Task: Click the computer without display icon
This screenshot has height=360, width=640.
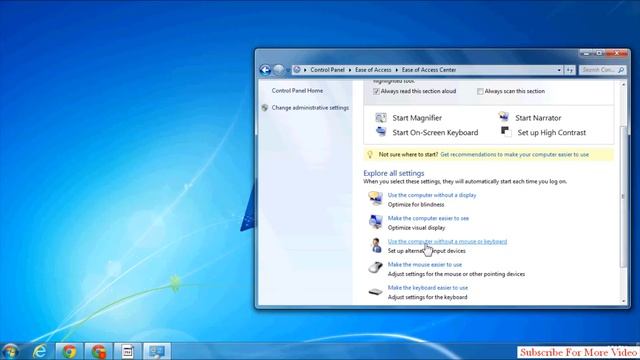Action: point(376,199)
